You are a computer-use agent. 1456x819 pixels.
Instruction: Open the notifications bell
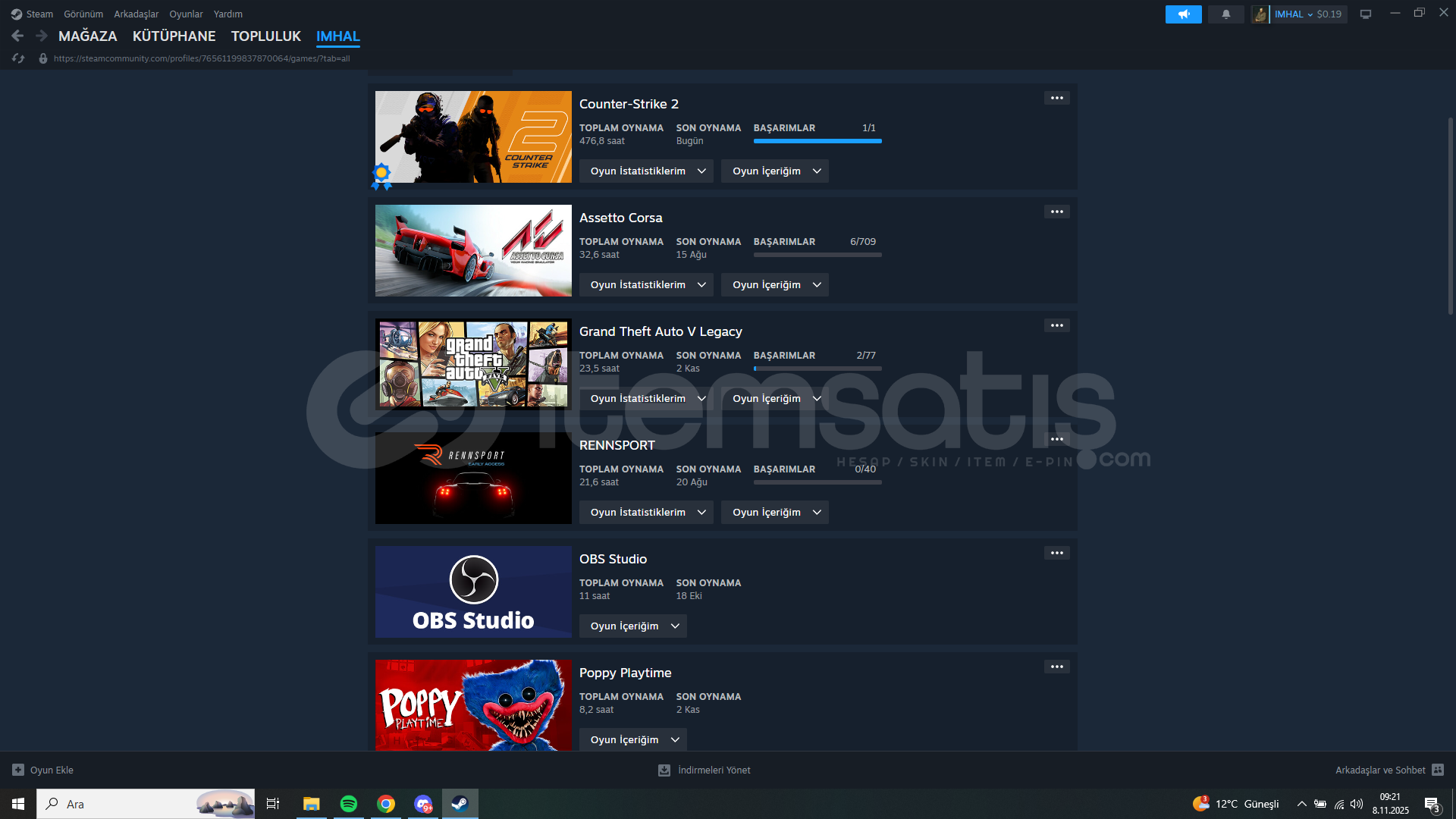pyautogui.click(x=1225, y=14)
